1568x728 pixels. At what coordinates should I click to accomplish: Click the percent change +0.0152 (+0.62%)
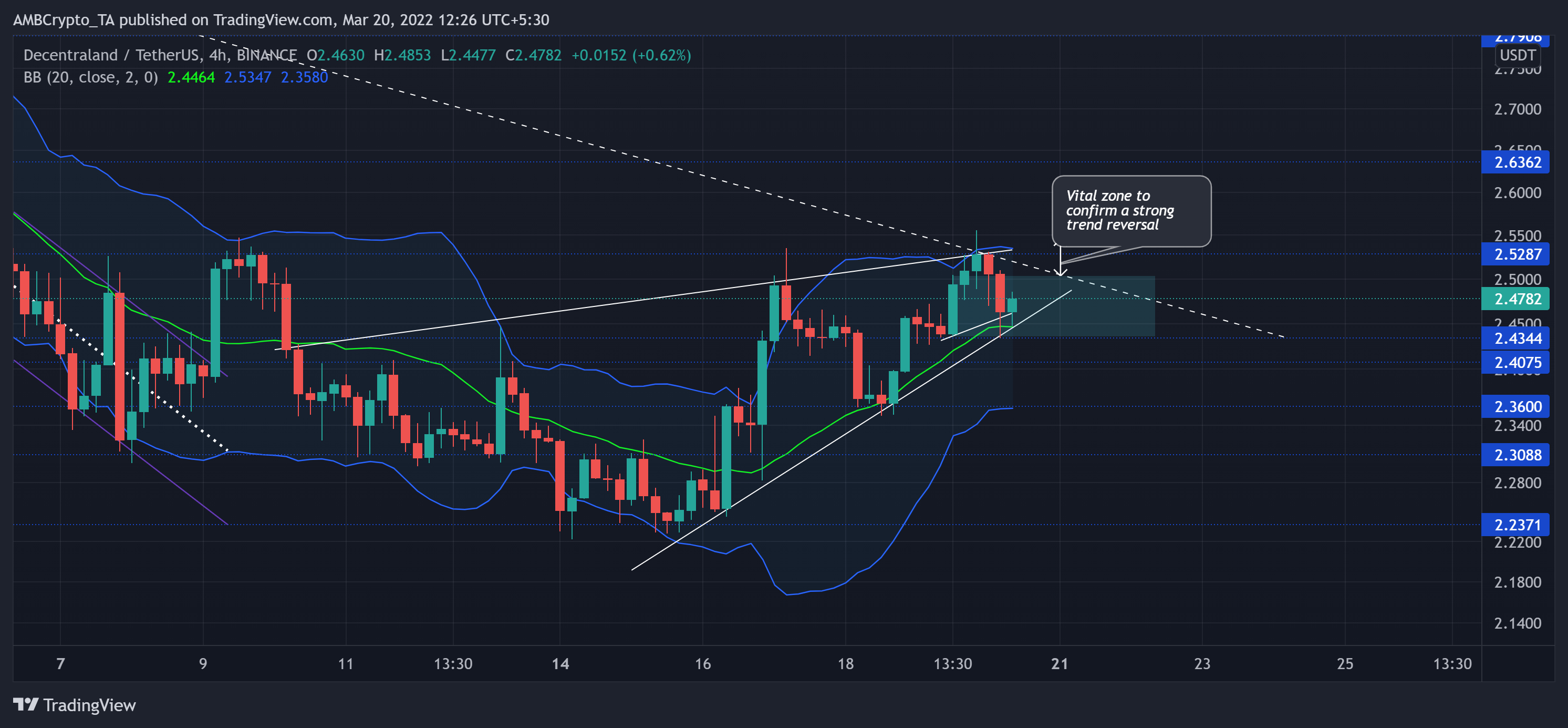[x=630, y=55]
